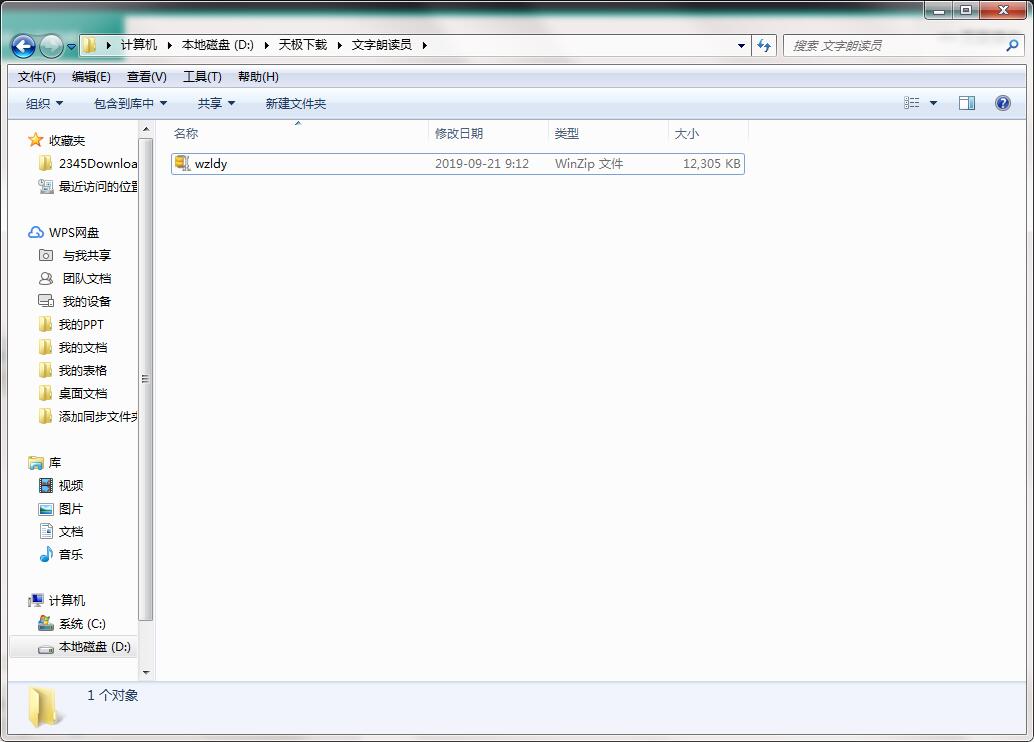This screenshot has width=1034, height=742.
Task: Open the 共享 dropdown
Action: point(216,104)
